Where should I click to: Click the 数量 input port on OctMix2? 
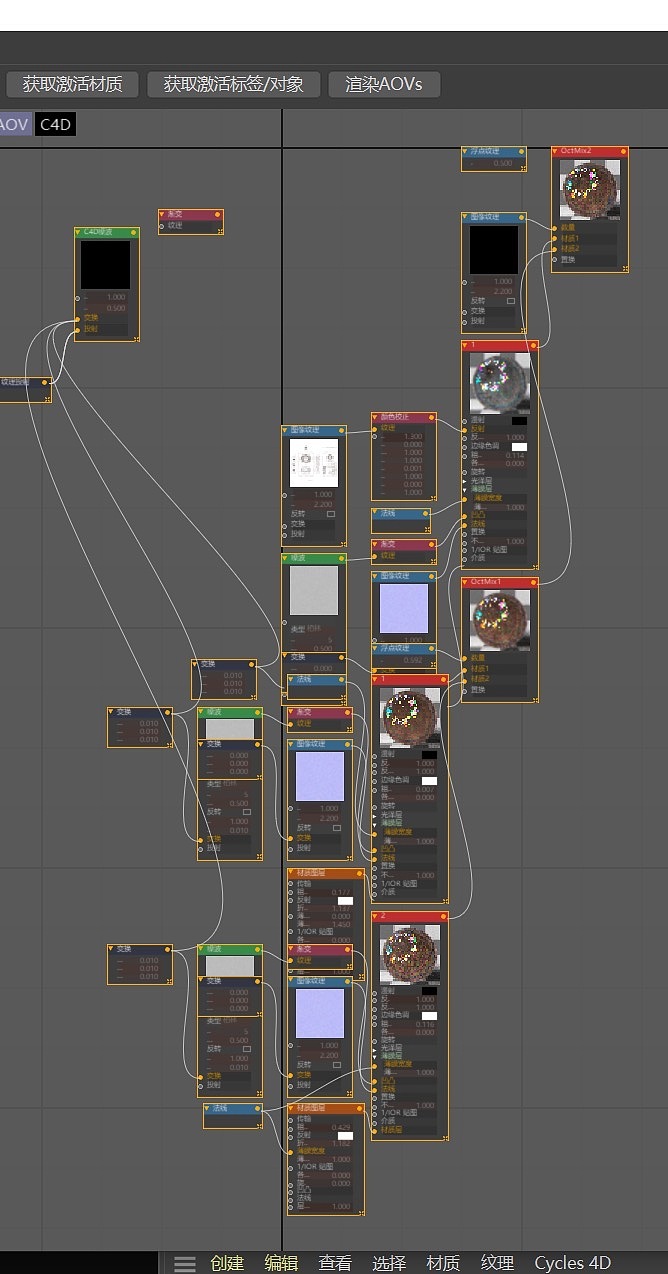555,228
